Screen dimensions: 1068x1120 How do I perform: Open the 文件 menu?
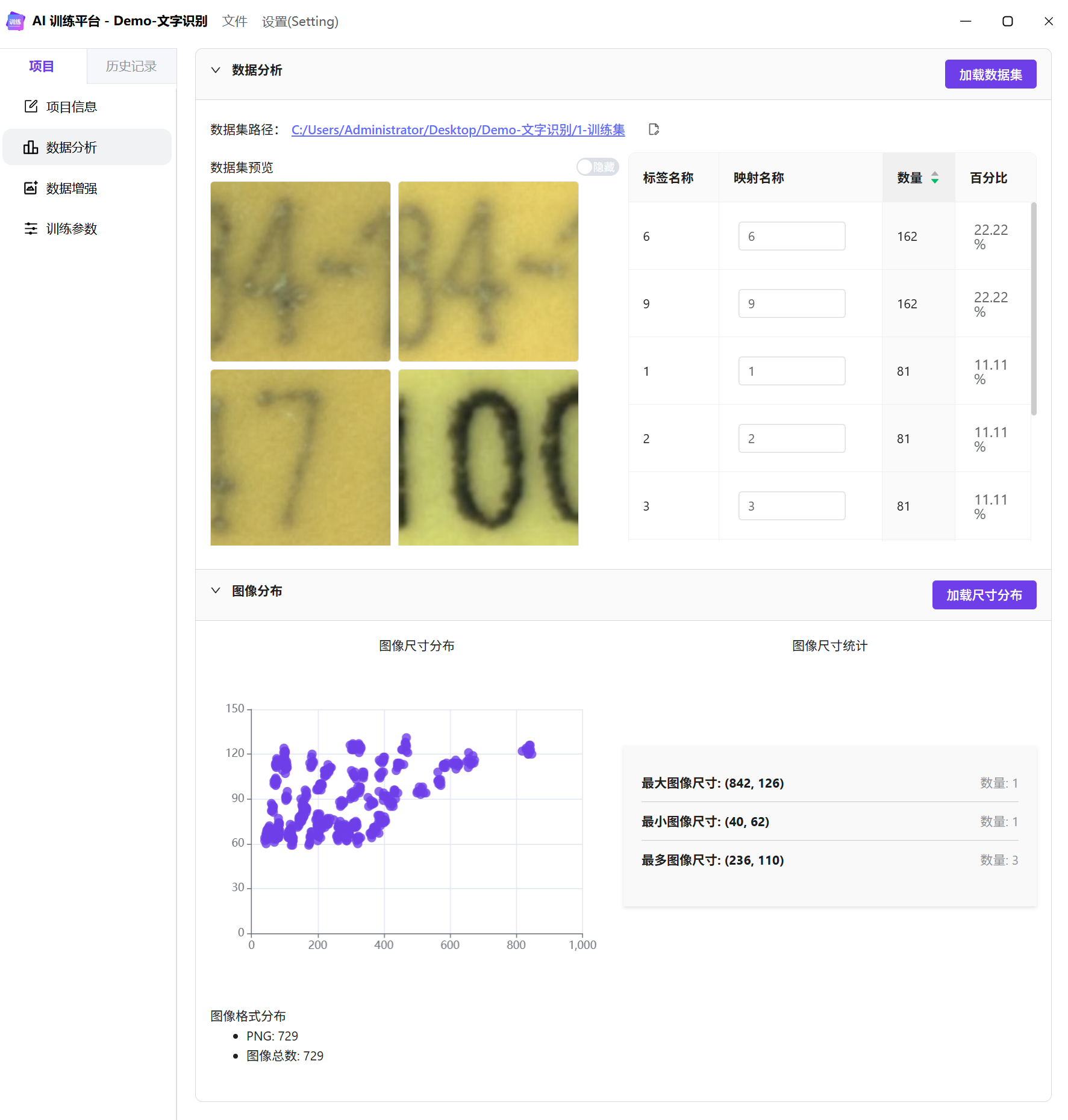[x=234, y=22]
